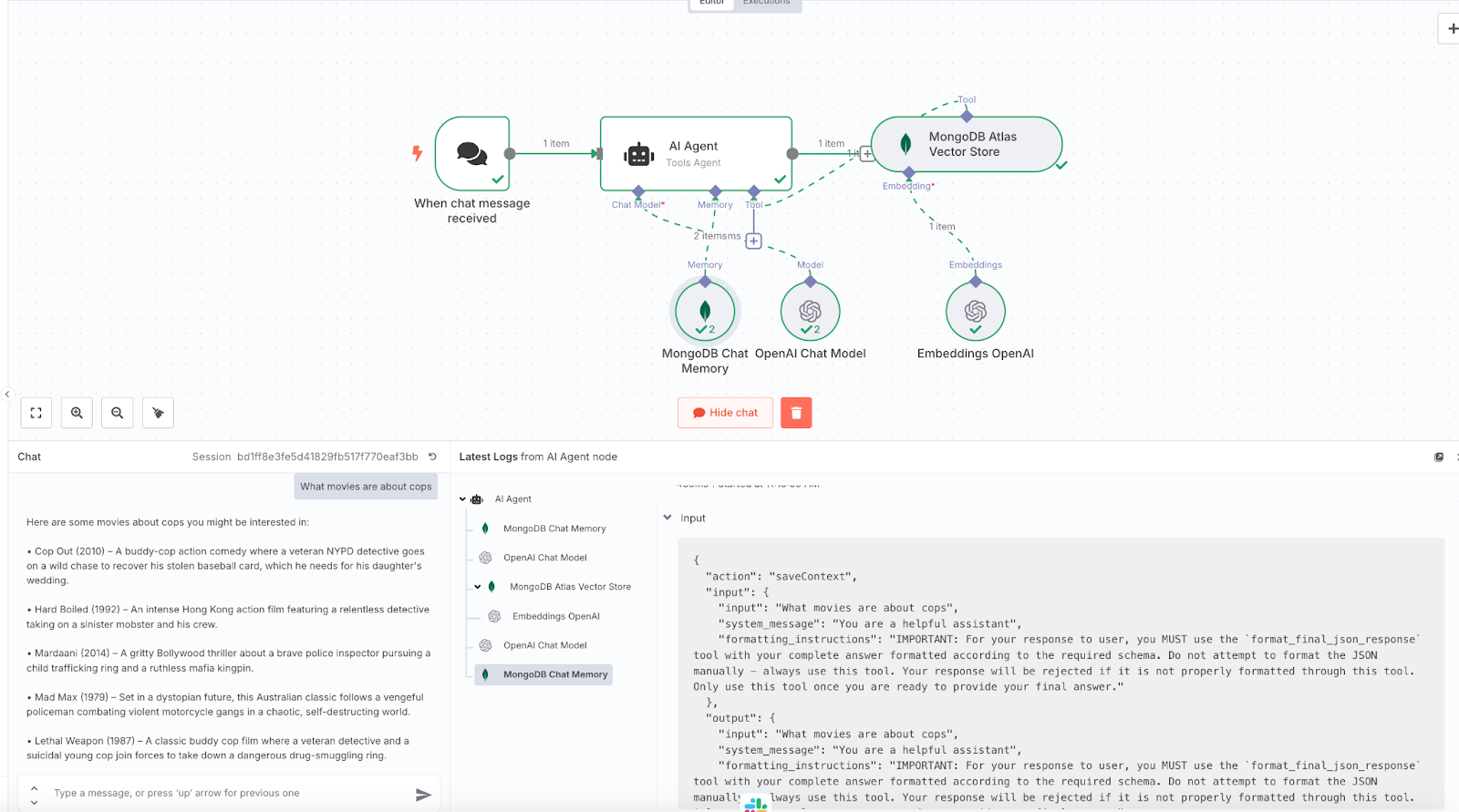Screen dimensions: 1459x812
Task: Send the chat message with arrow icon
Action: (423, 795)
